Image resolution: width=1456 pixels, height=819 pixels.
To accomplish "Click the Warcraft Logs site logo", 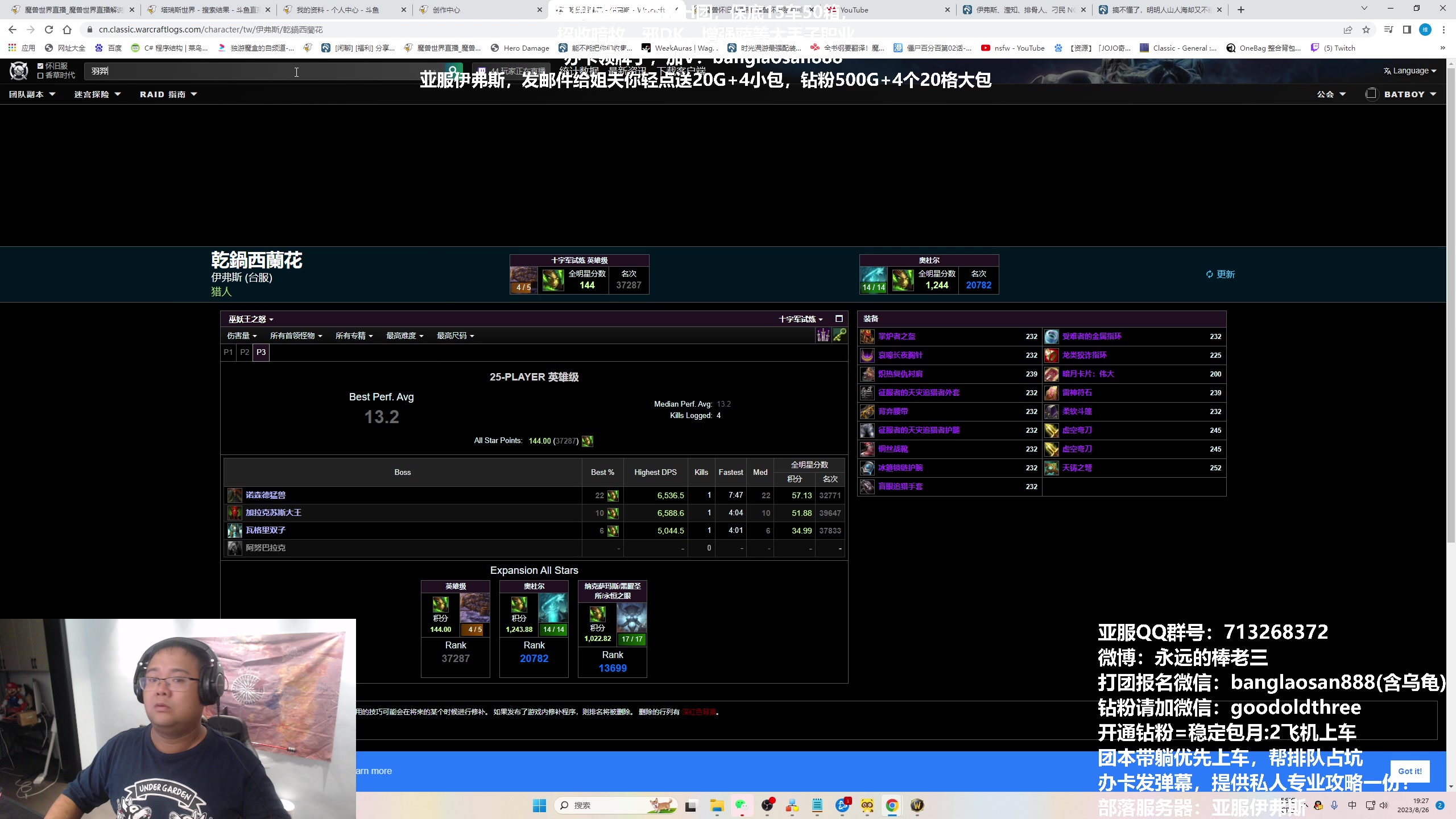I will click(19, 71).
